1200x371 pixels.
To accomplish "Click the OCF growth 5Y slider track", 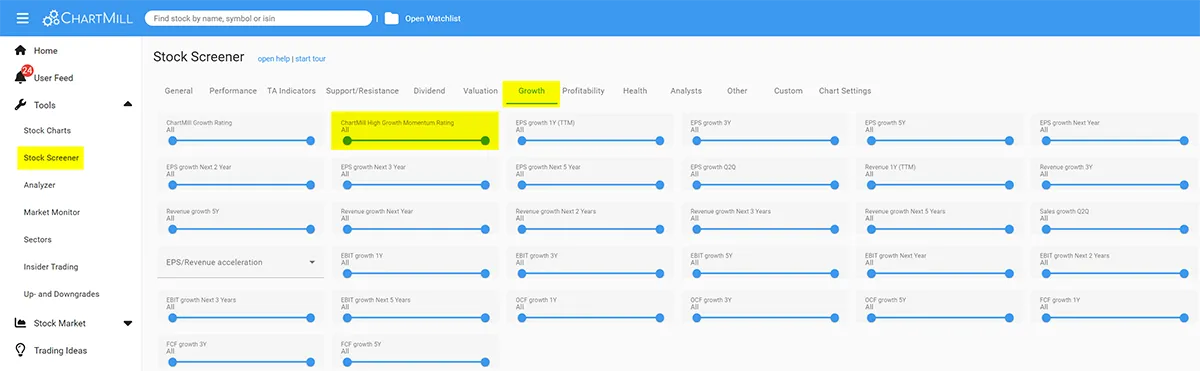I will click(940, 317).
